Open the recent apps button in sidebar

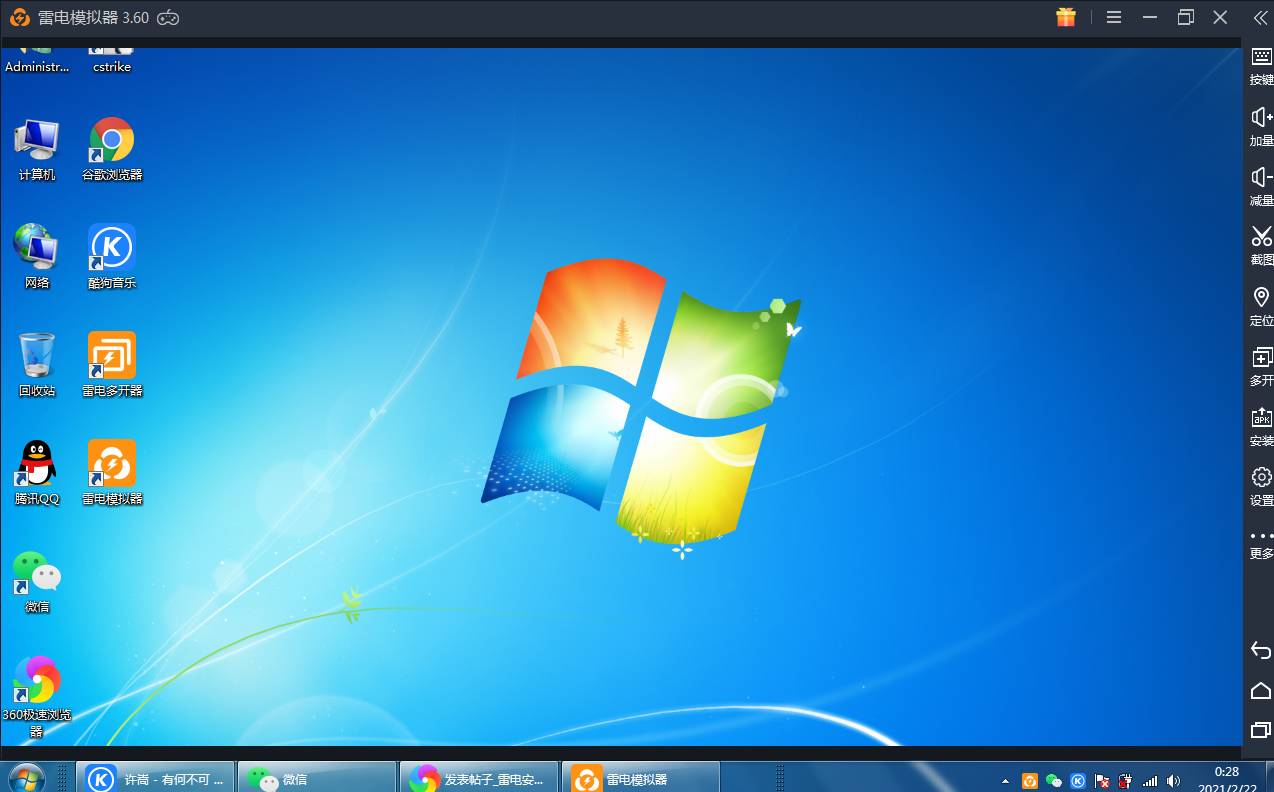point(1260,730)
